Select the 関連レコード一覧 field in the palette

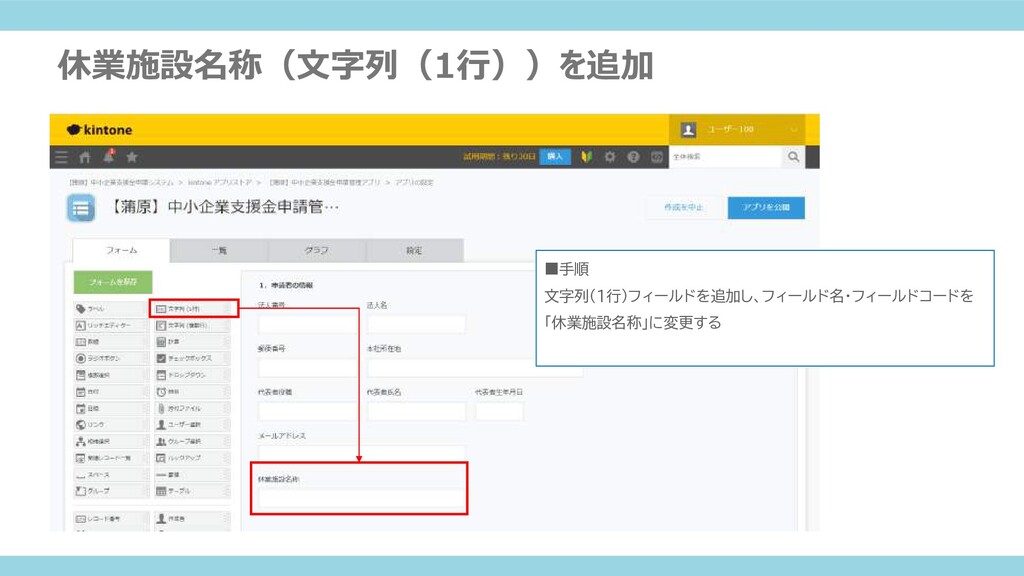[112, 458]
